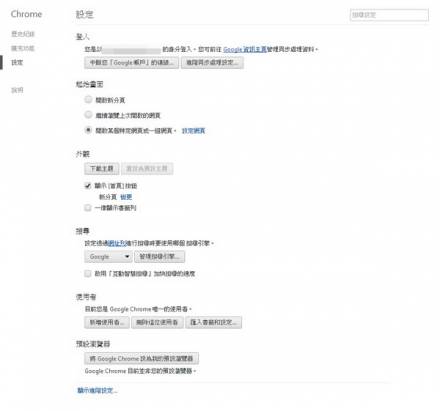Select the 開啟新分頁 startup radio button

tap(88, 99)
